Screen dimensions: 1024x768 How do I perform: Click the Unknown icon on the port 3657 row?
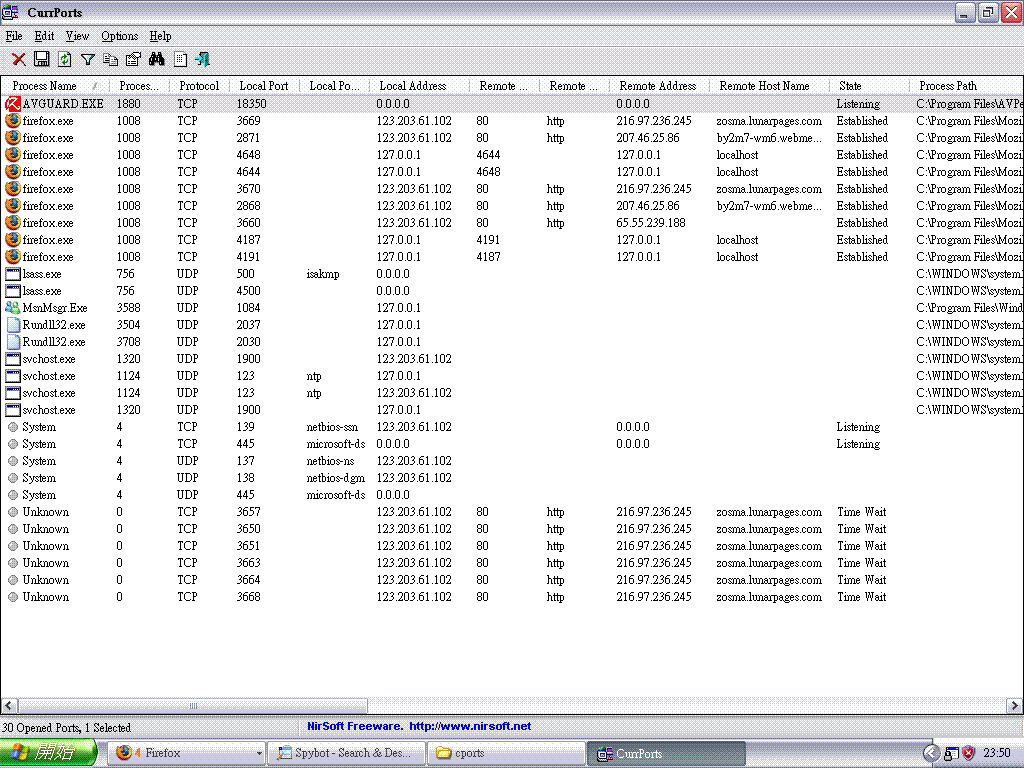pos(12,511)
